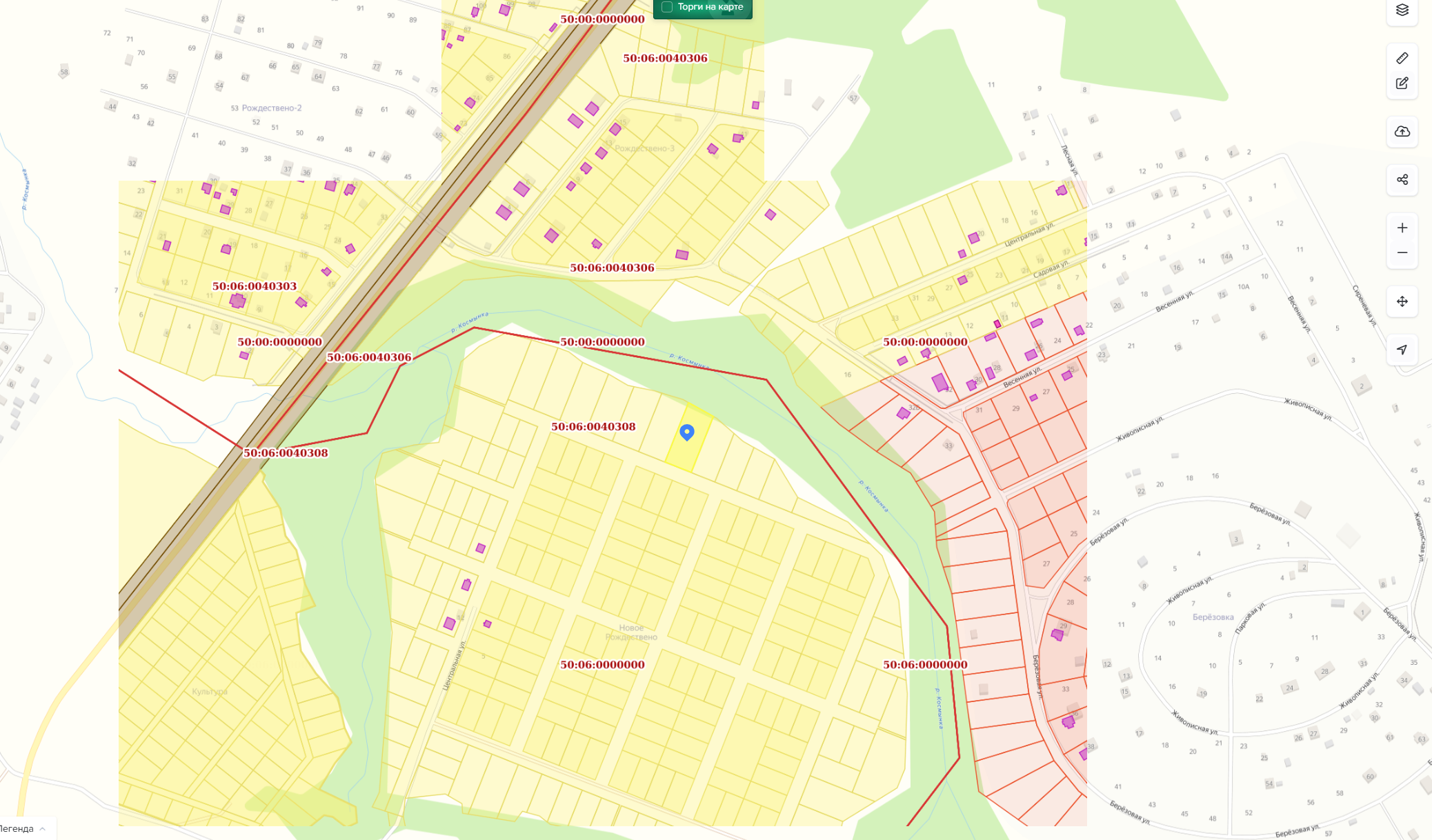Zoom in with the plus button
Viewport: 1432px width, 840px height.
[1402, 228]
